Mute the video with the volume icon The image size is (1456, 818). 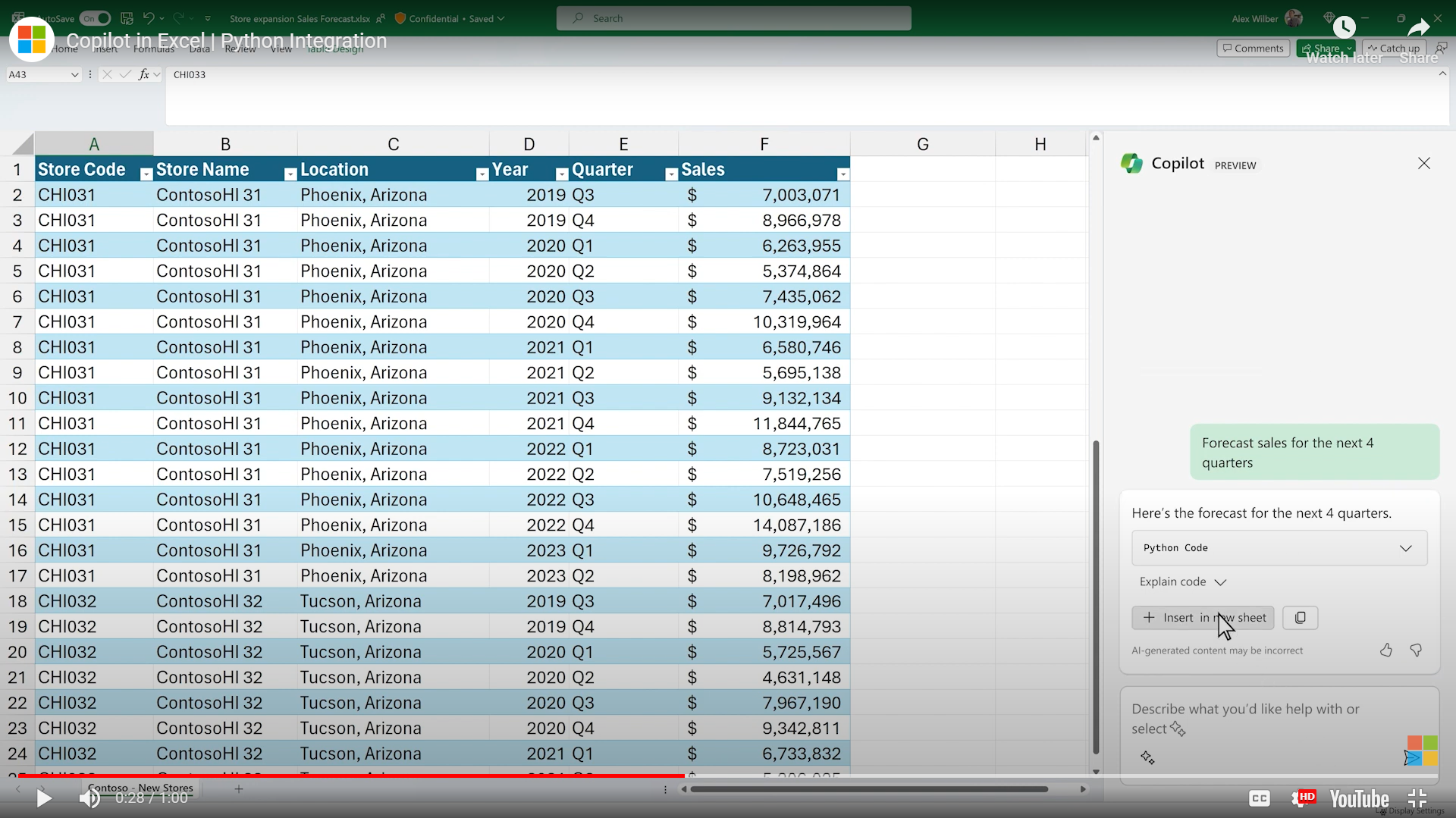[89, 798]
